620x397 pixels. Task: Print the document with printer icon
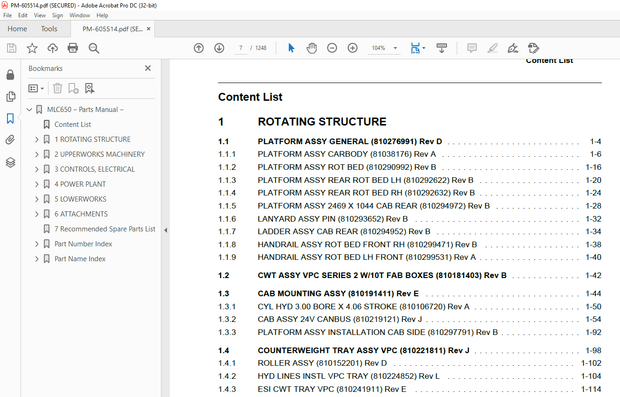pyautogui.click(x=73, y=48)
